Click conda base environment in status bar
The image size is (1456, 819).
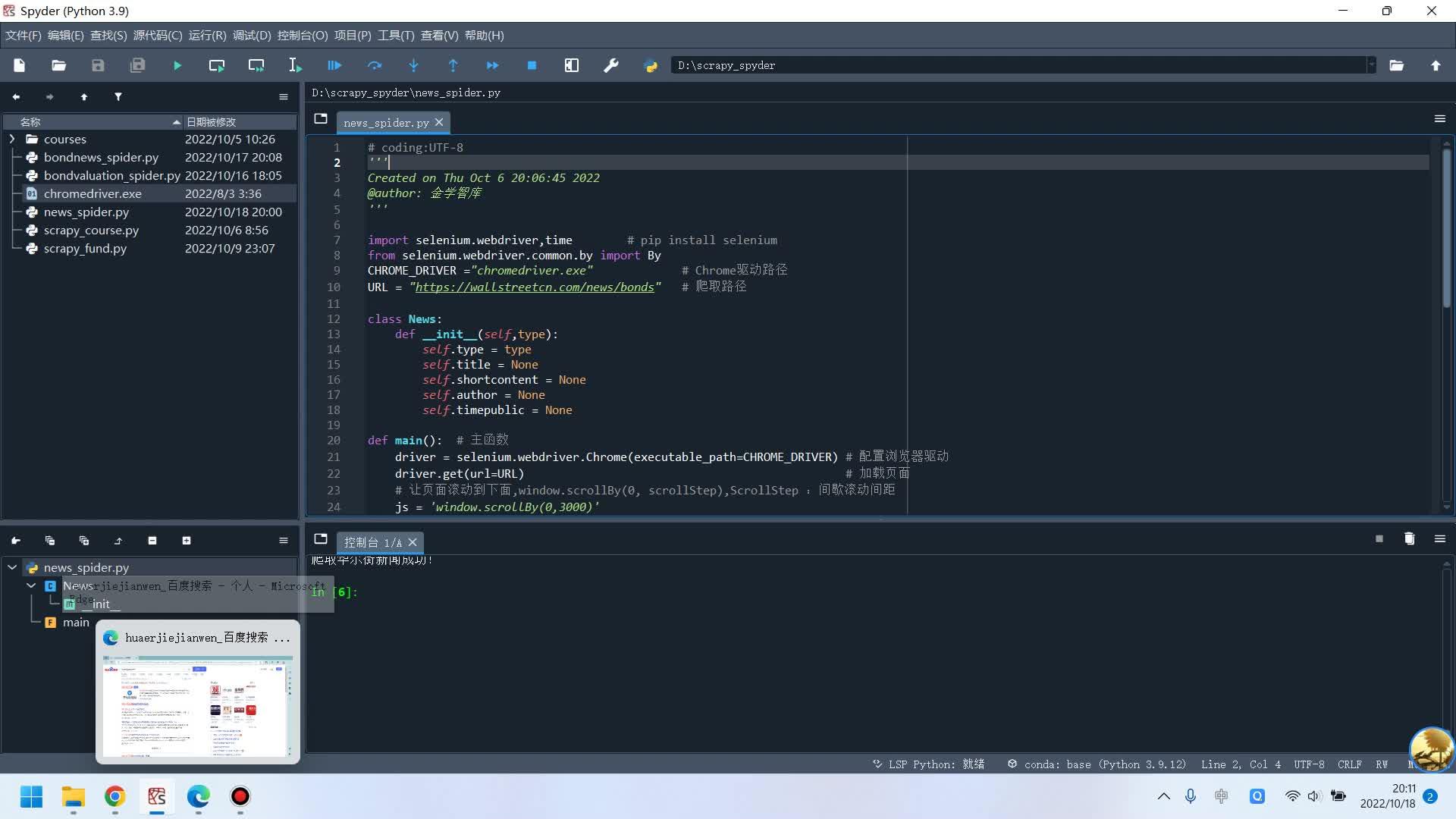click(1097, 764)
